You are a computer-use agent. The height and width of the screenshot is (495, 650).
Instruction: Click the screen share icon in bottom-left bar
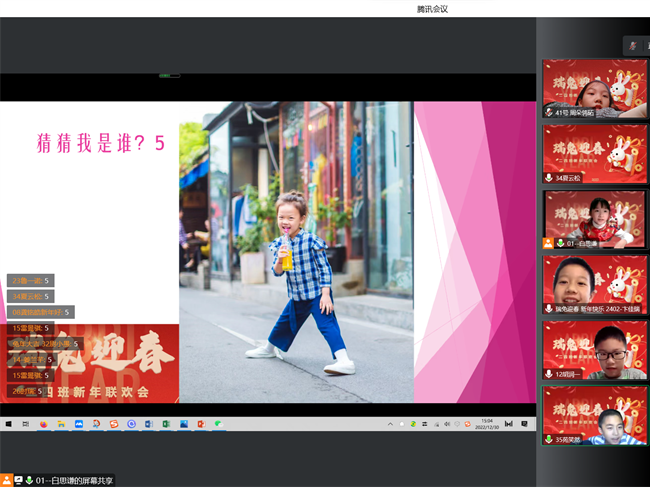[19, 480]
